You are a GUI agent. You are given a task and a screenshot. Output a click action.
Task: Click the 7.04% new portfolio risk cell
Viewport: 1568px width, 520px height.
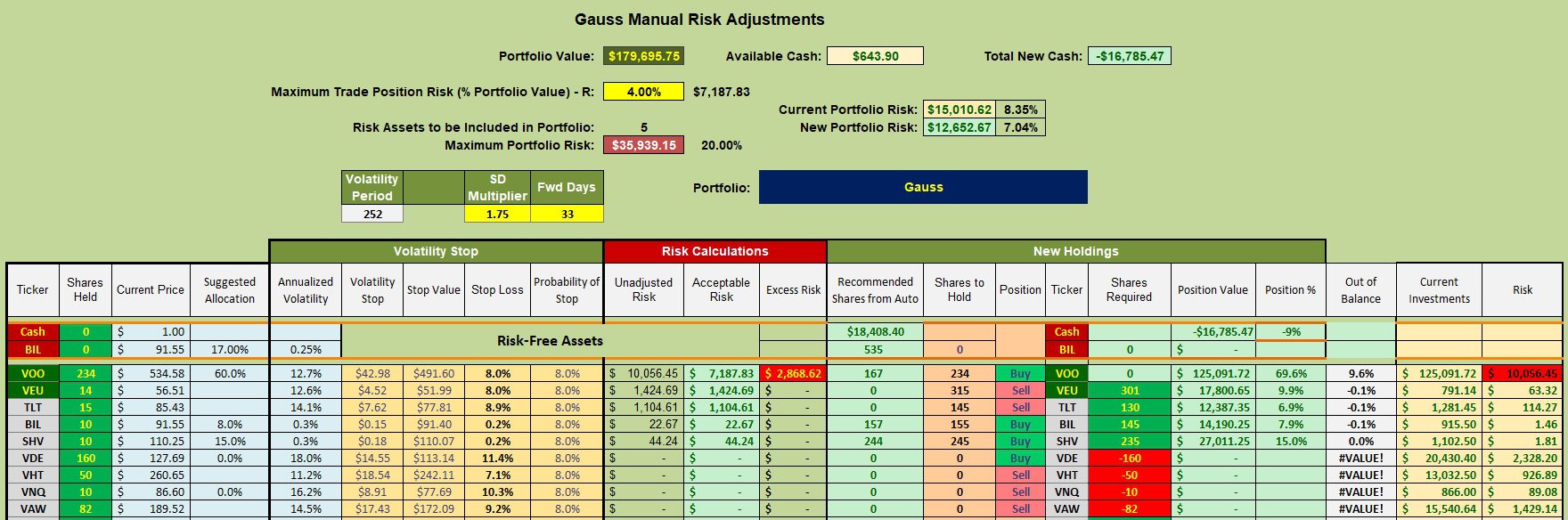[x=1020, y=127]
